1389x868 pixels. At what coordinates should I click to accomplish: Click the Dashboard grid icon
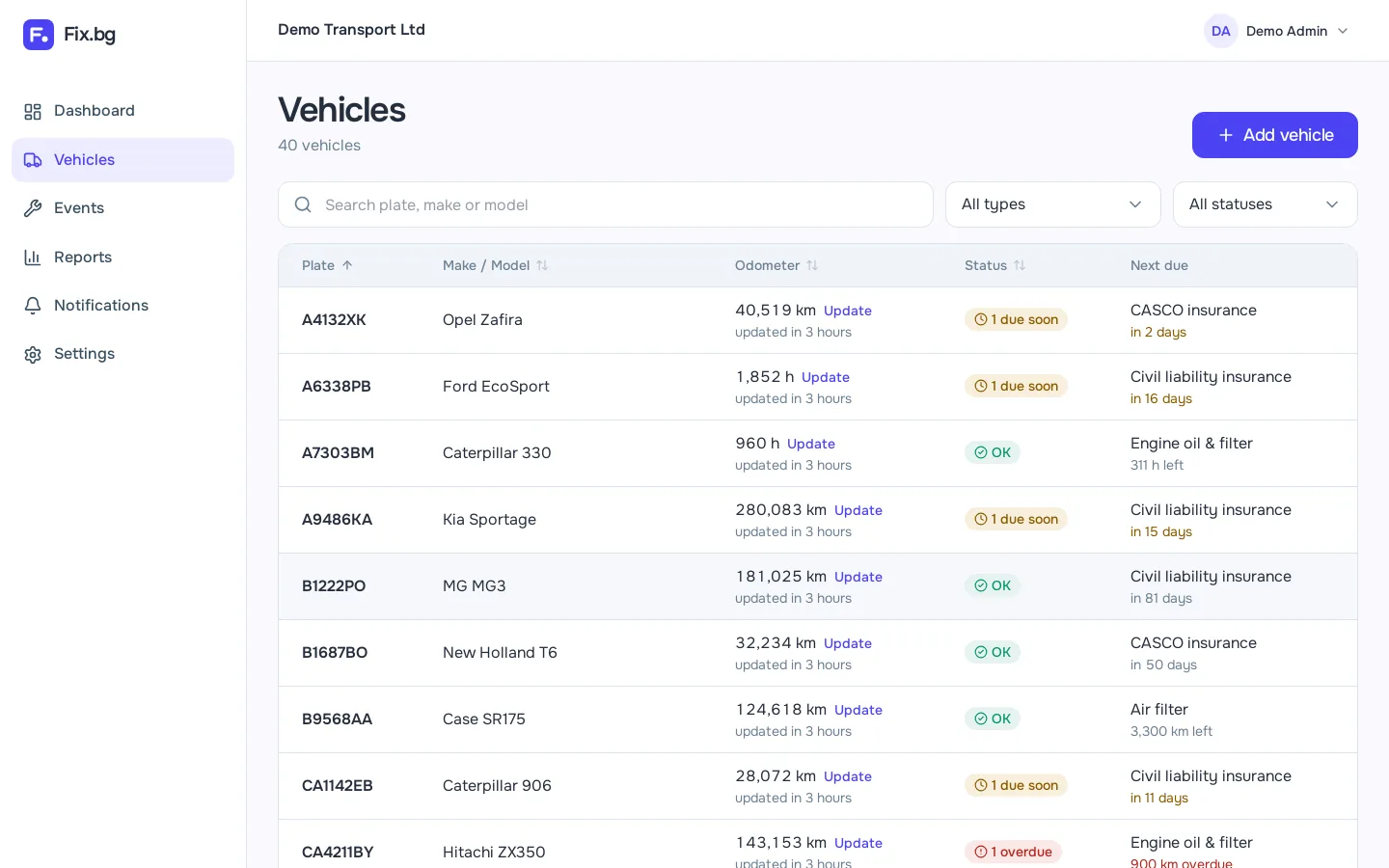click(x=33, y=112)
